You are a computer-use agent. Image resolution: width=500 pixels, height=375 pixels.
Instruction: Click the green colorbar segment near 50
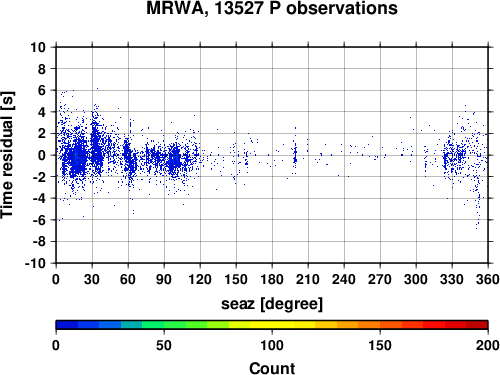tap(164, 325)
